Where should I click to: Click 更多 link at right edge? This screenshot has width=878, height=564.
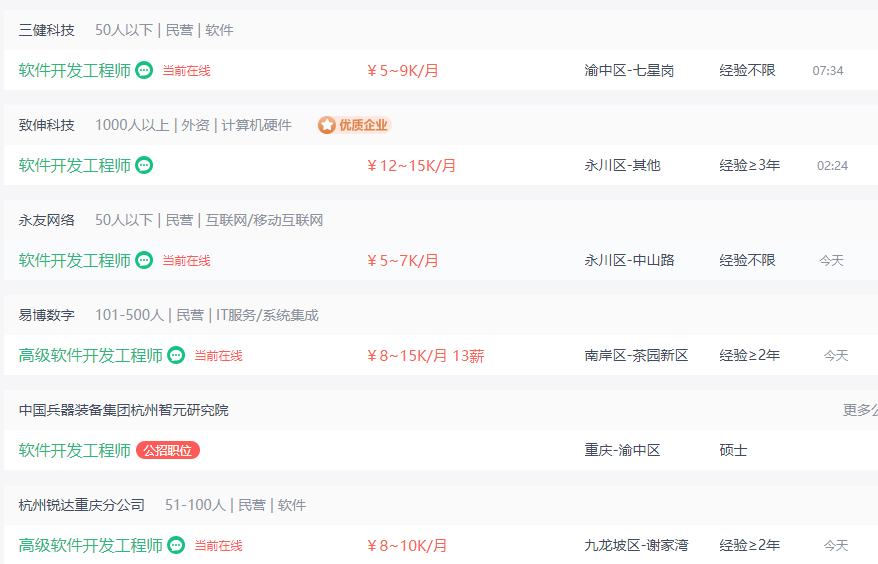click(x=860, y=410)
